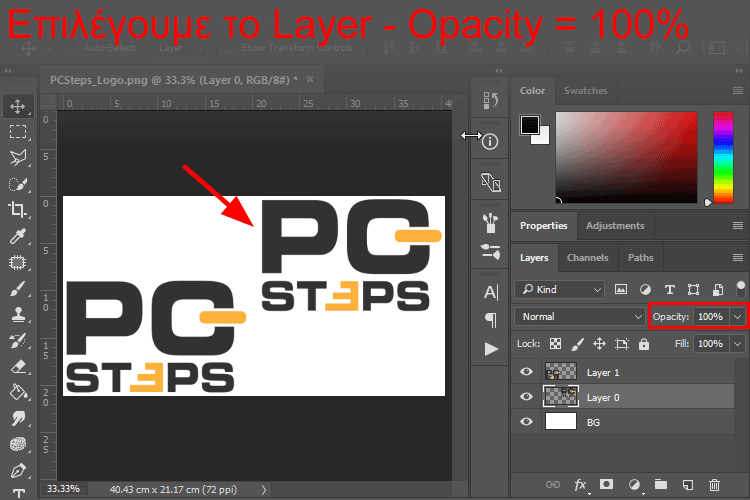750x500 pixels.
Task: Expand the status bar info arrow
Action: click(x=264, y=489)
